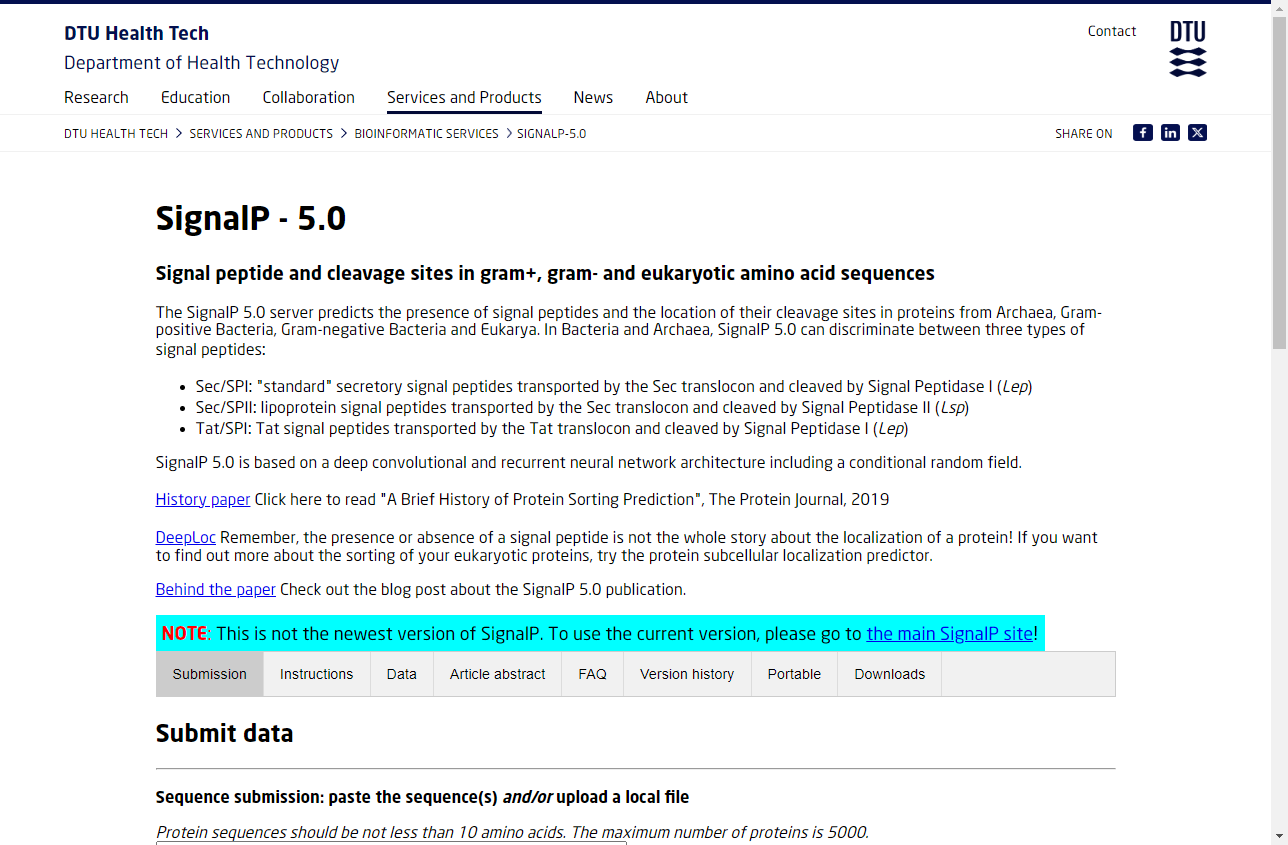Open the Downloads tab
Viewport: 1288px width, 845px height.
[x=890, y=674]
